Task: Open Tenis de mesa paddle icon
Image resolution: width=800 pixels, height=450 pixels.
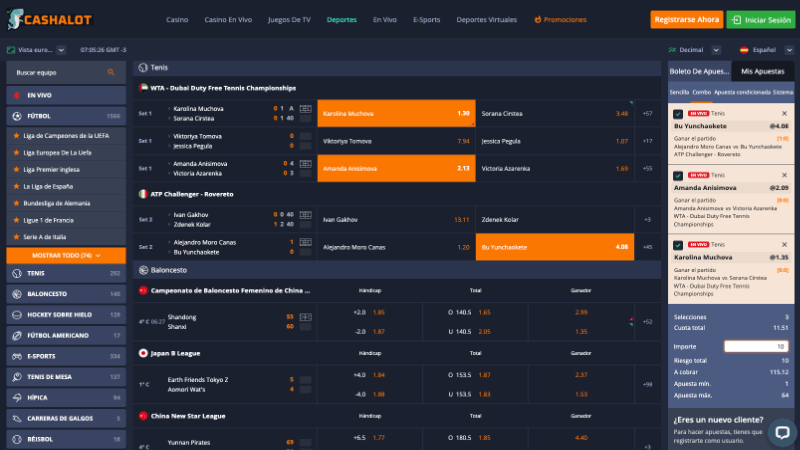Action: (17, 377)
